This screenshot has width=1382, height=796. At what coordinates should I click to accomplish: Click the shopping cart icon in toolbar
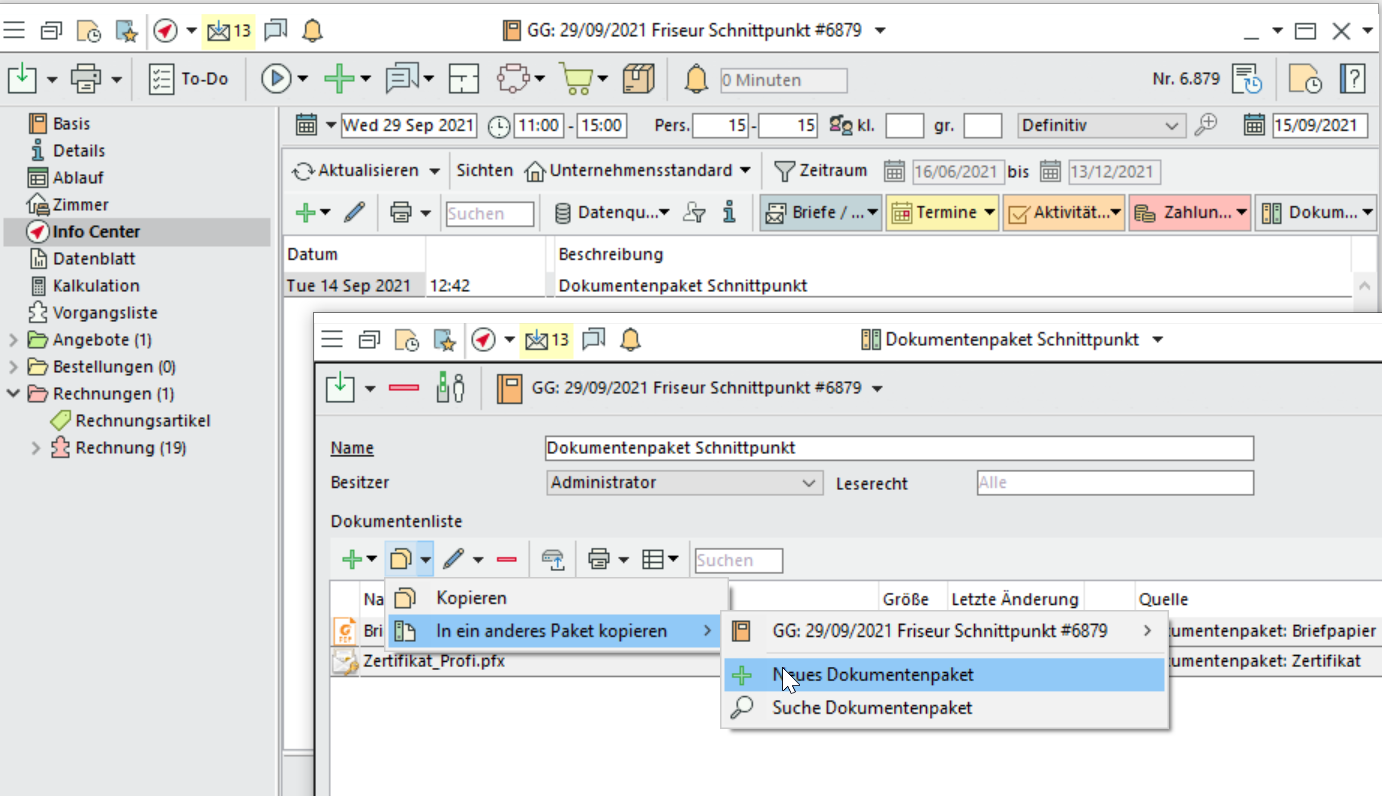pyautogui.click(x=574, y=79)
